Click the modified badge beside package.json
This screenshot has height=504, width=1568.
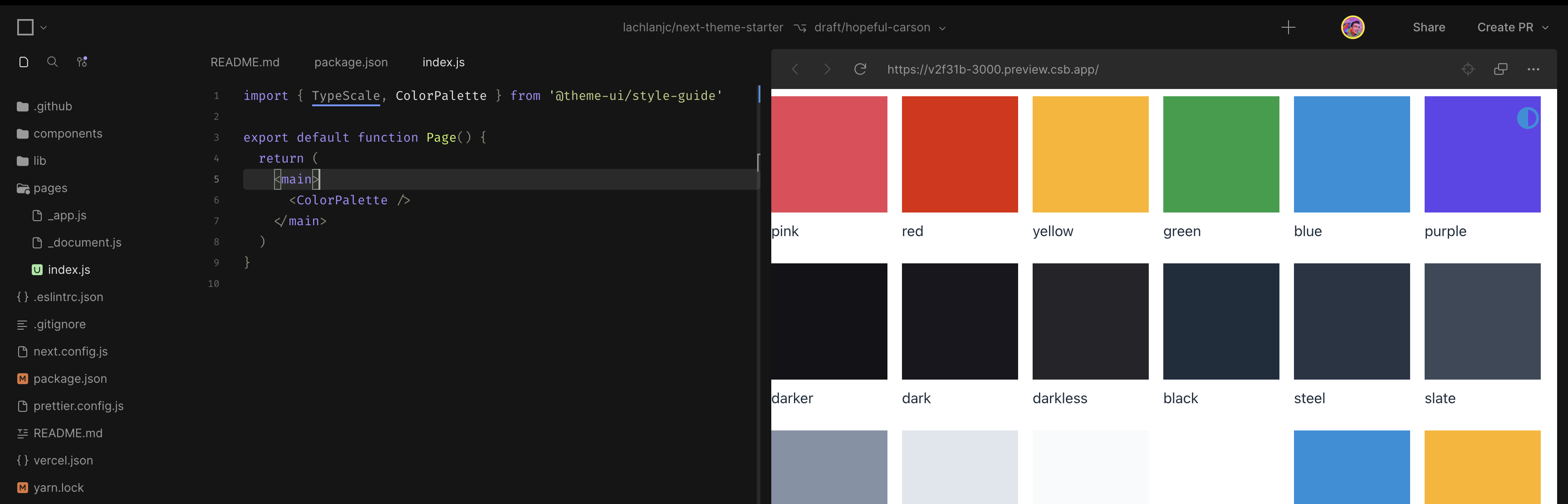[x=22, y=379]
